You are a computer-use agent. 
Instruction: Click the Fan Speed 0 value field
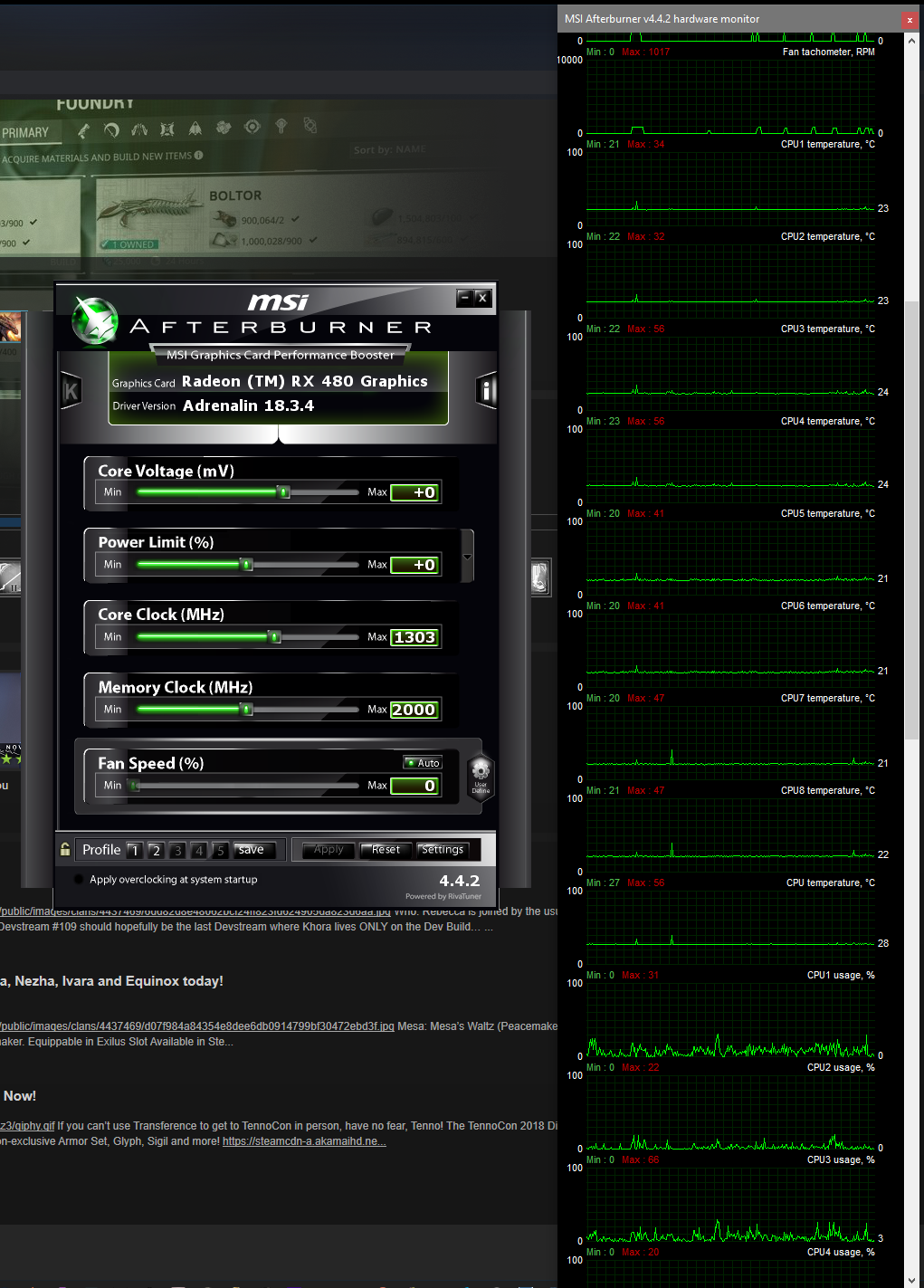[x=416, y=786]
